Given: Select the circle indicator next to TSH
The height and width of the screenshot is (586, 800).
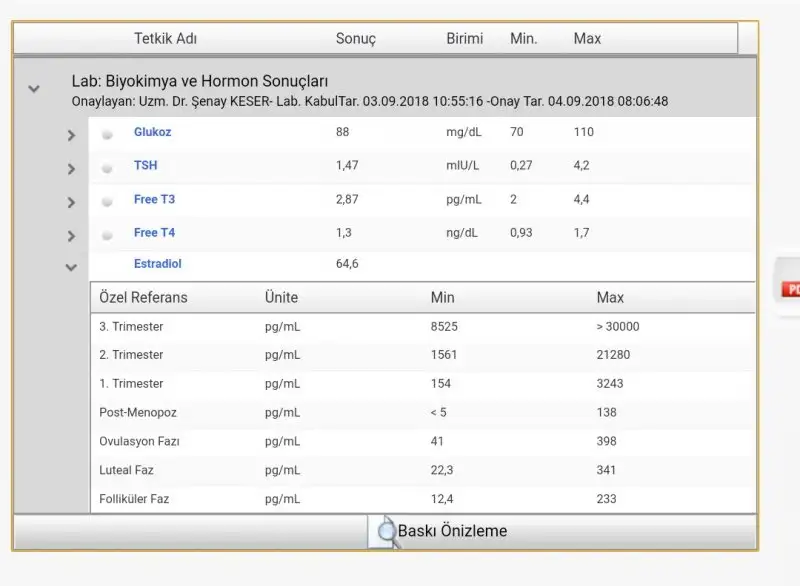Looking at the screenshot, I should click(x=107, y=168).
